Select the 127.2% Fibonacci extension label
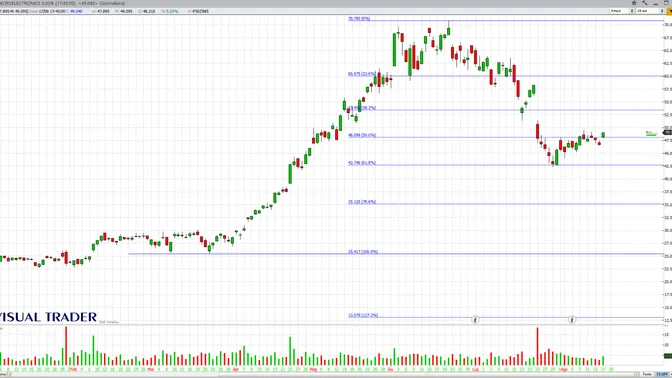This screenshot has height=378, width=672. [363, 315]
